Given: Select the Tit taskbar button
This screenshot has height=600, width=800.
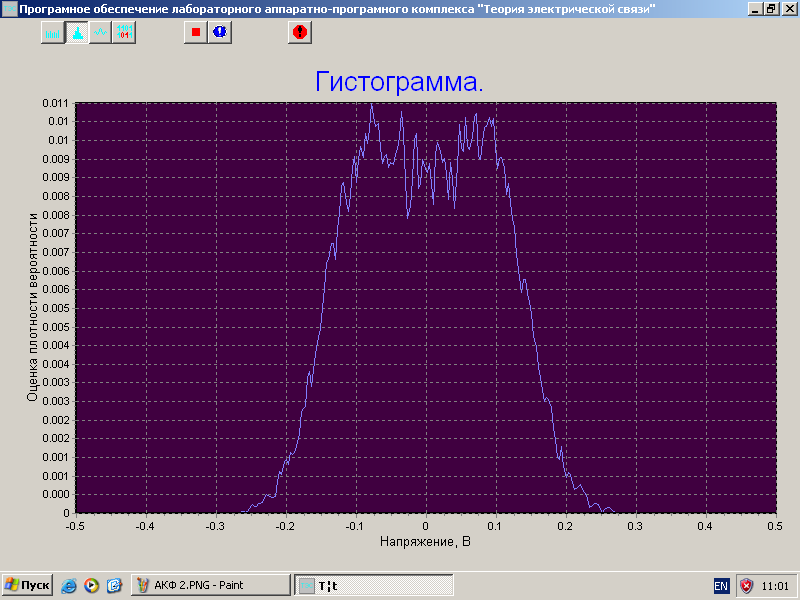Looking at the screenshot, I should point(373,585).
